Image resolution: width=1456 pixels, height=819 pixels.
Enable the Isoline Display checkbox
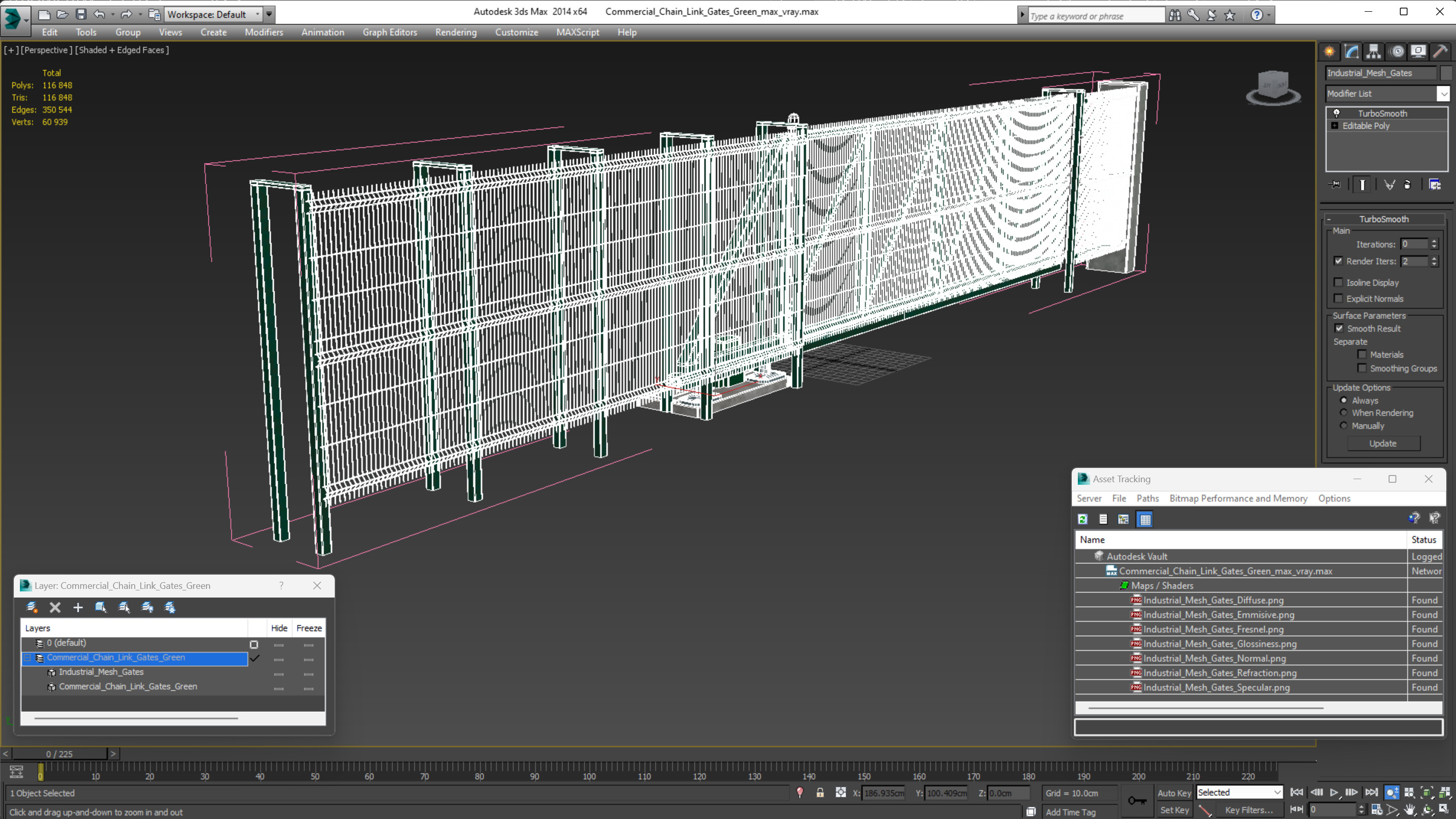[1339, 283]
